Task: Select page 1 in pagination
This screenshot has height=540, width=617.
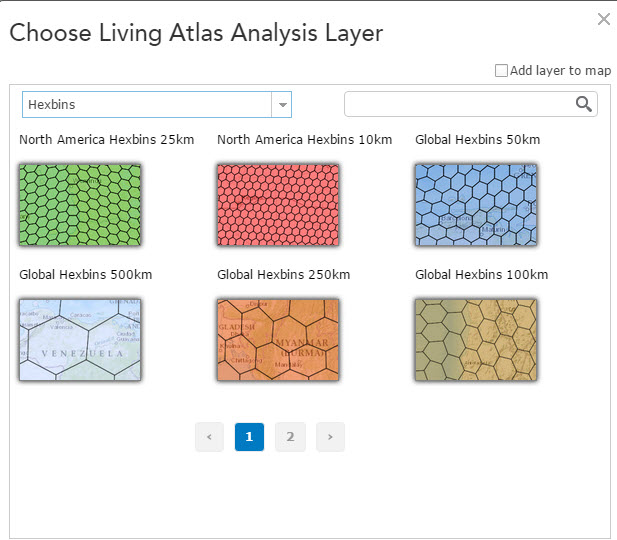Action: tap(249, 437)
